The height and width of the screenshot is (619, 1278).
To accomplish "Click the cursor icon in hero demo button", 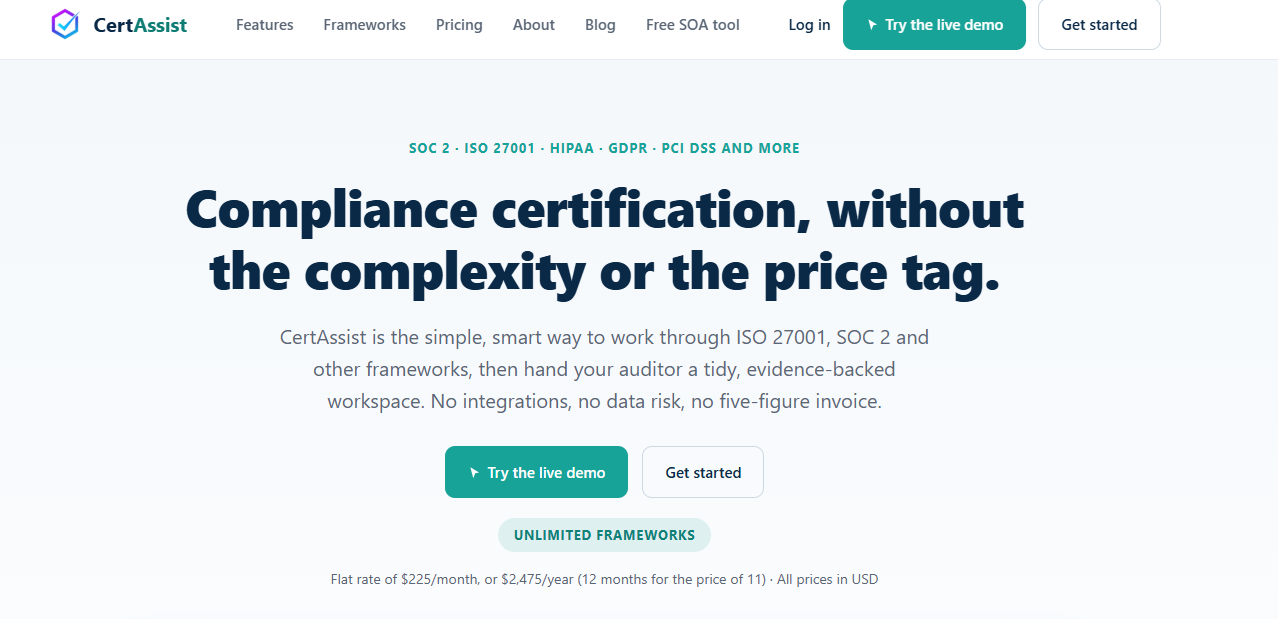I will (x=475, y=473).
